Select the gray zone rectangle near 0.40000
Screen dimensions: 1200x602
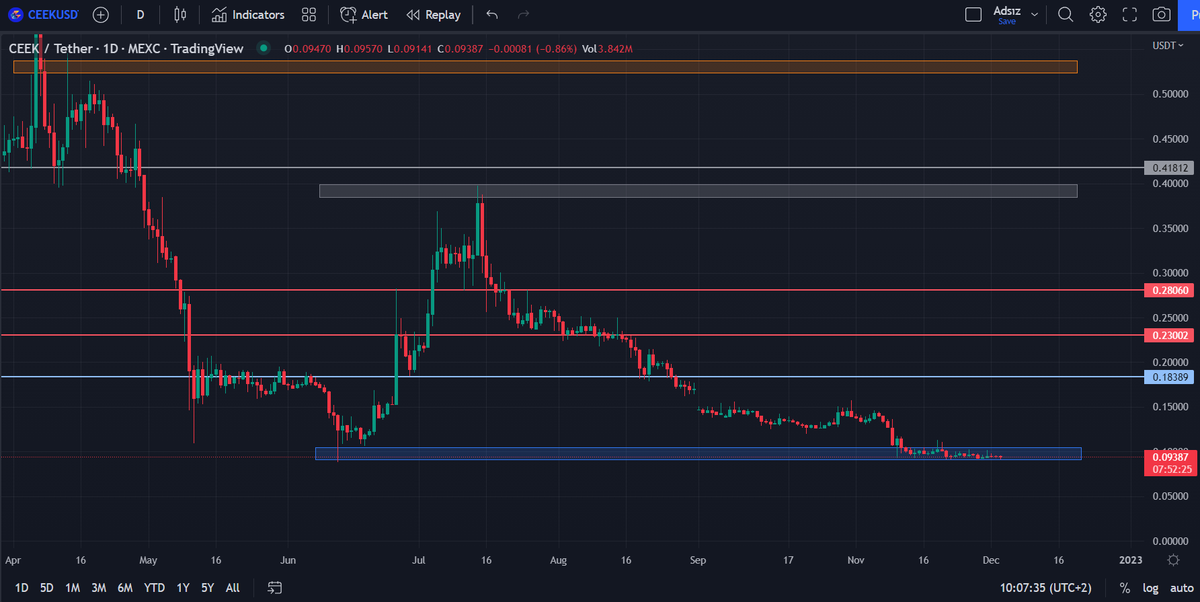pos(698,191)
